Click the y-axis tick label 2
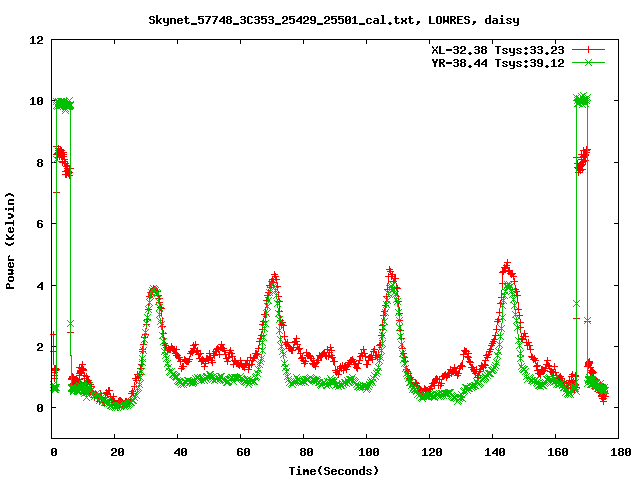This screenshot has width=640, height=480. [x=40, y=347]
